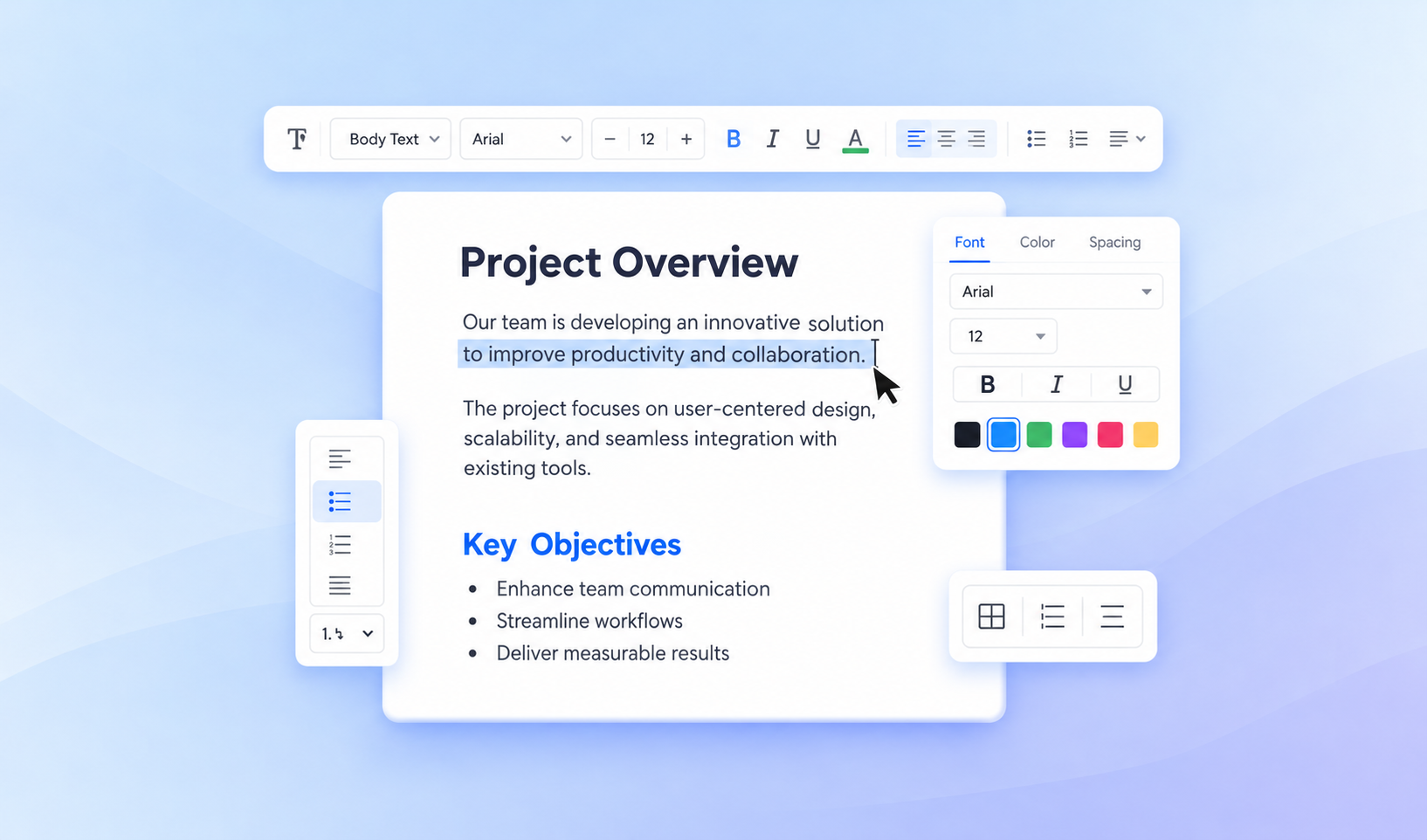Click the Key Objectives heading

pos(571,544)
